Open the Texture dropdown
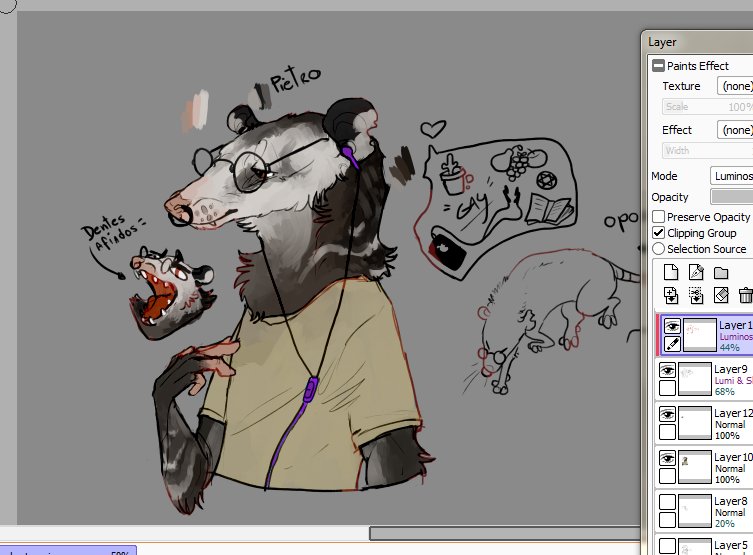 point(735,86)
